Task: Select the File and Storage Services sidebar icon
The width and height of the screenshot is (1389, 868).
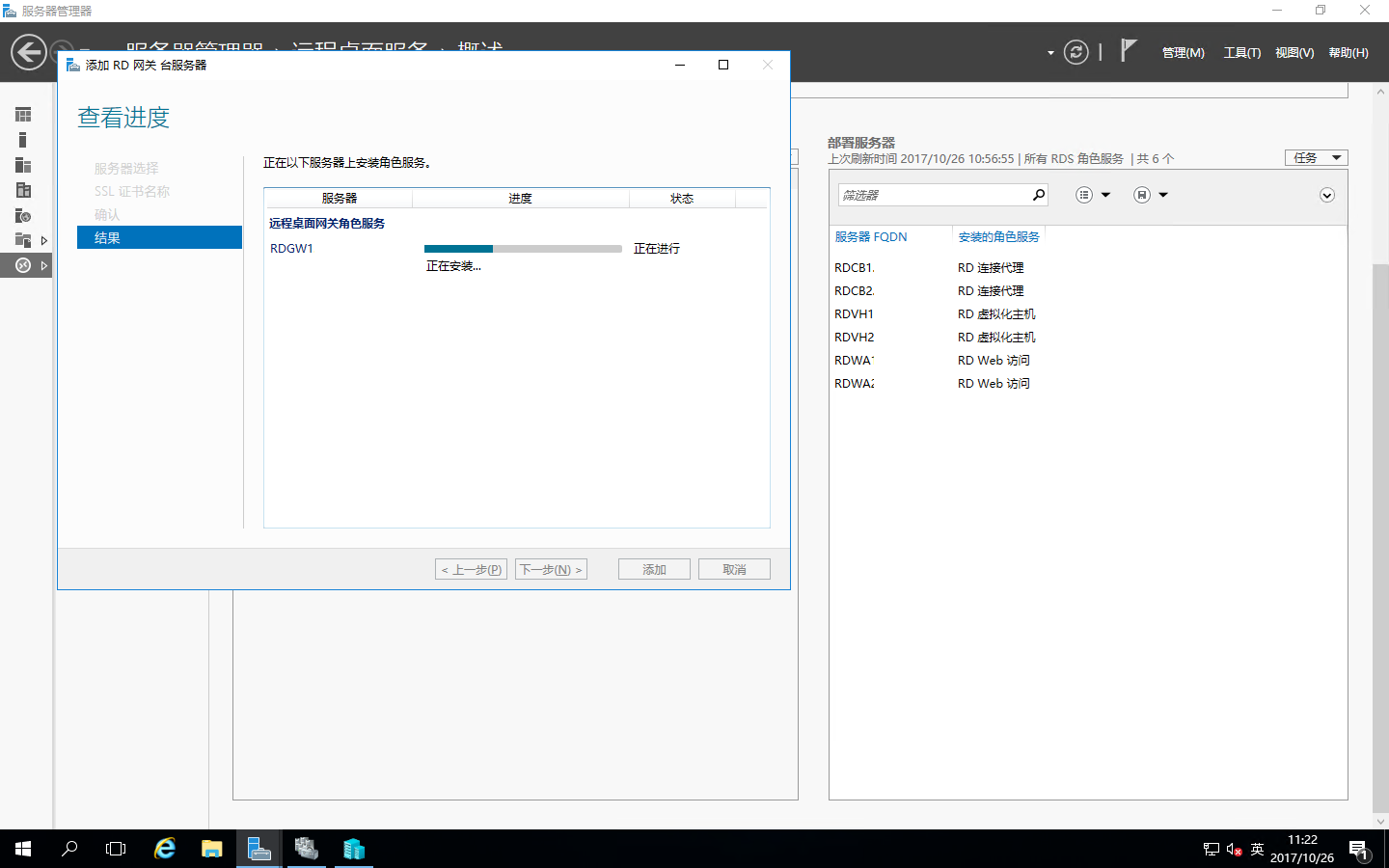Action: 23,240
